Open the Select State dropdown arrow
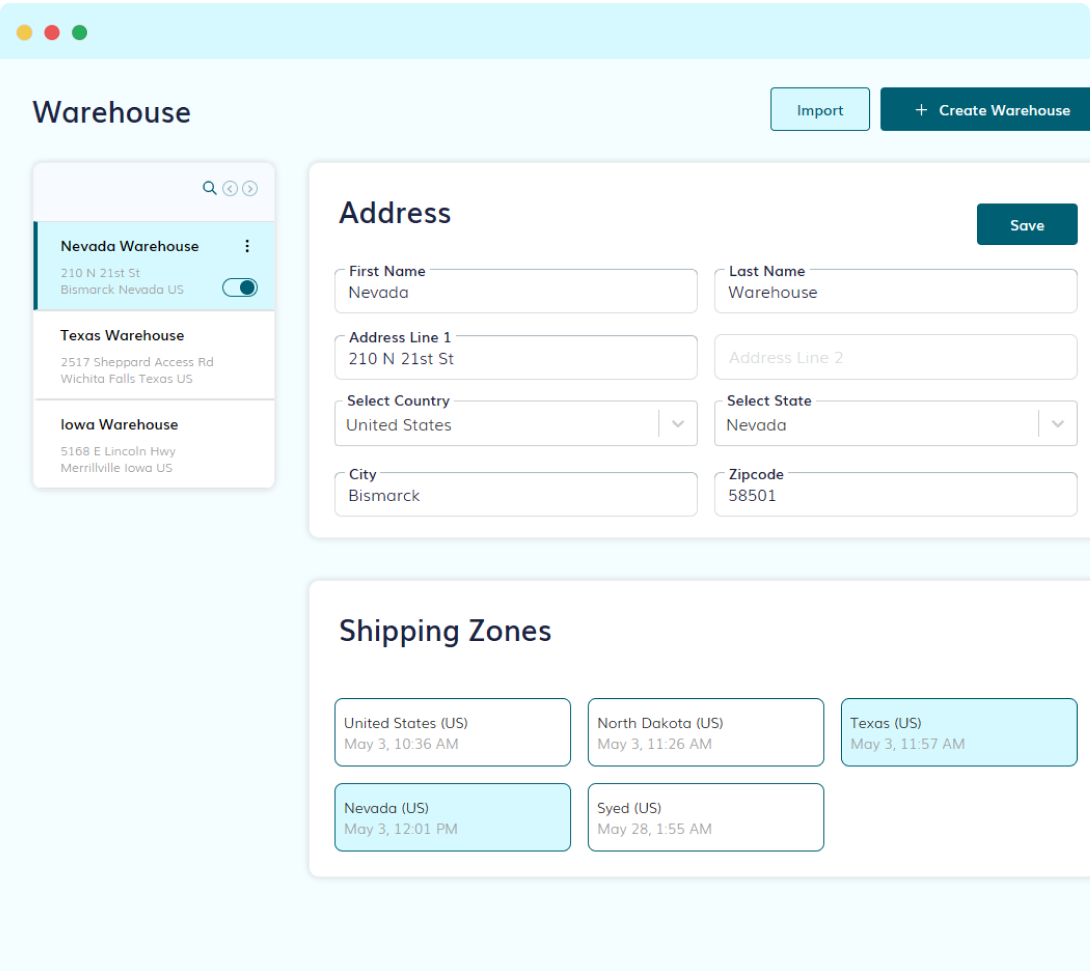The image size is (1090, 971). pos(1057,424)
